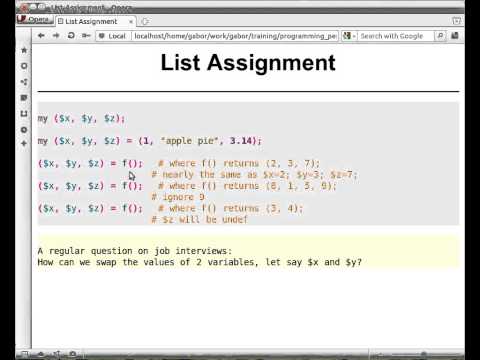Image resolution: width=480 pixels, height=360 pixels.
Task: Click the plus icon to add a panel
Action: pyautogui.click(x=24, y=144)
